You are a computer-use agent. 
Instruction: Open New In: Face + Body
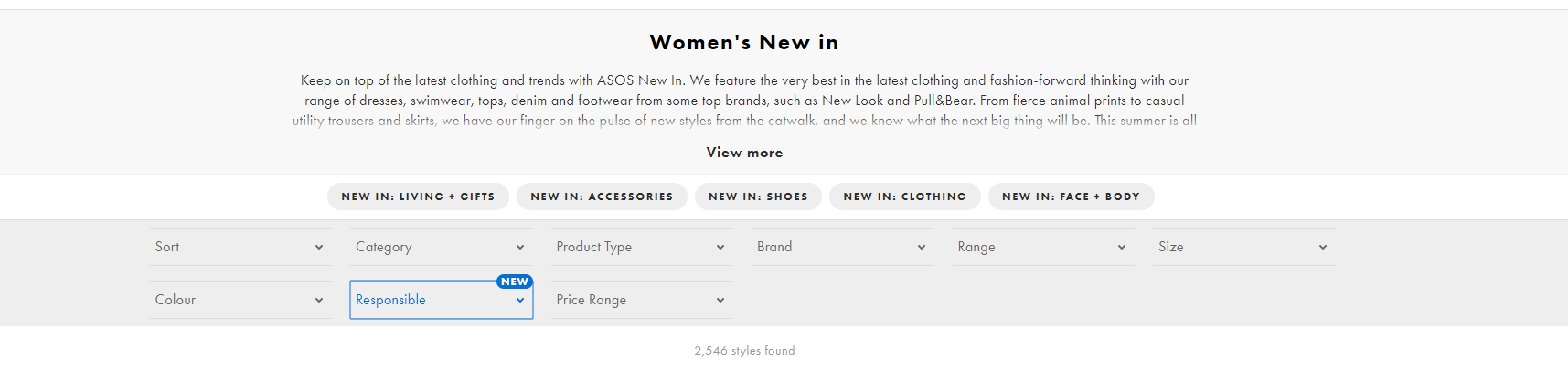pyautogui.click(x=1071, y=197)
